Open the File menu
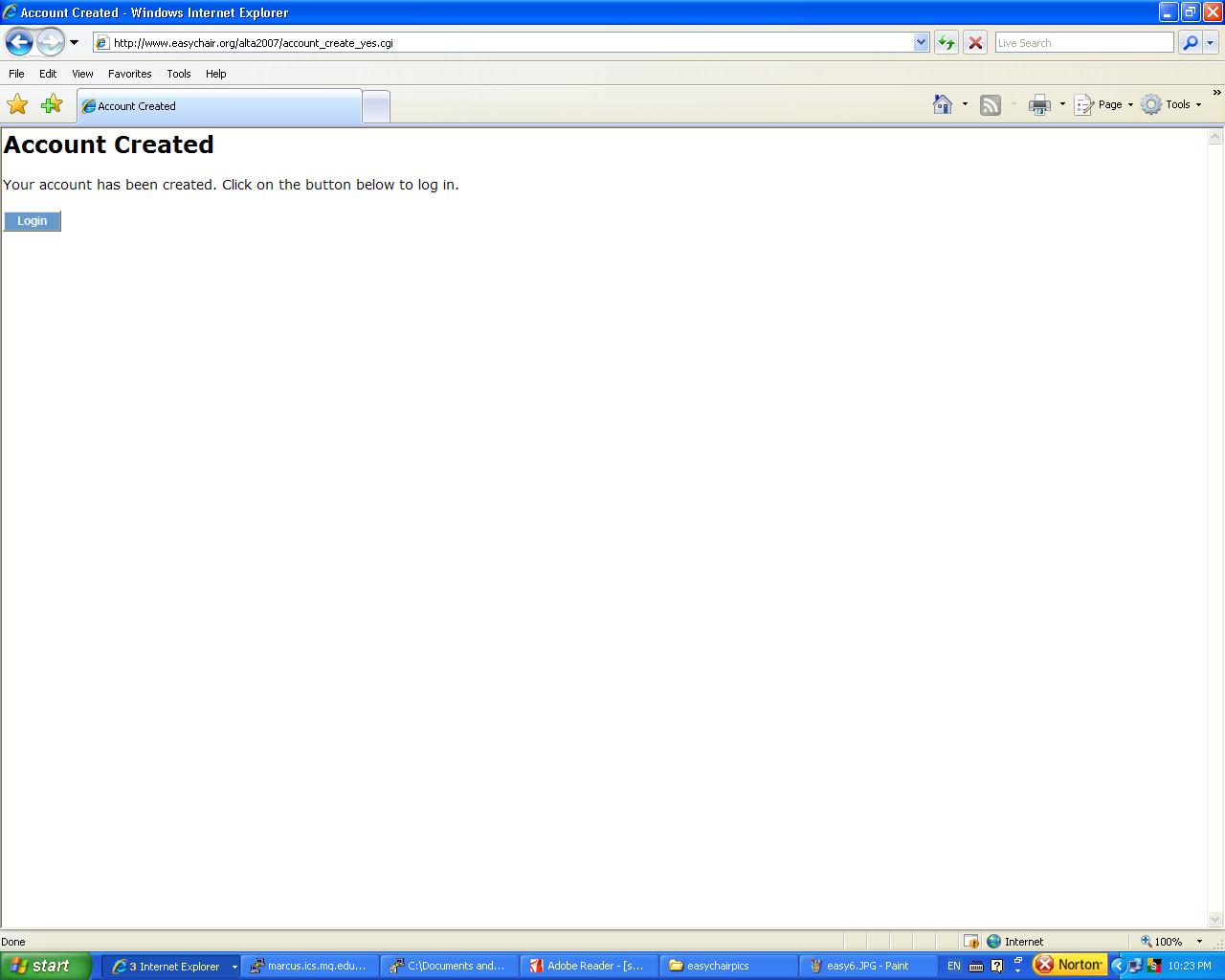 16,74
